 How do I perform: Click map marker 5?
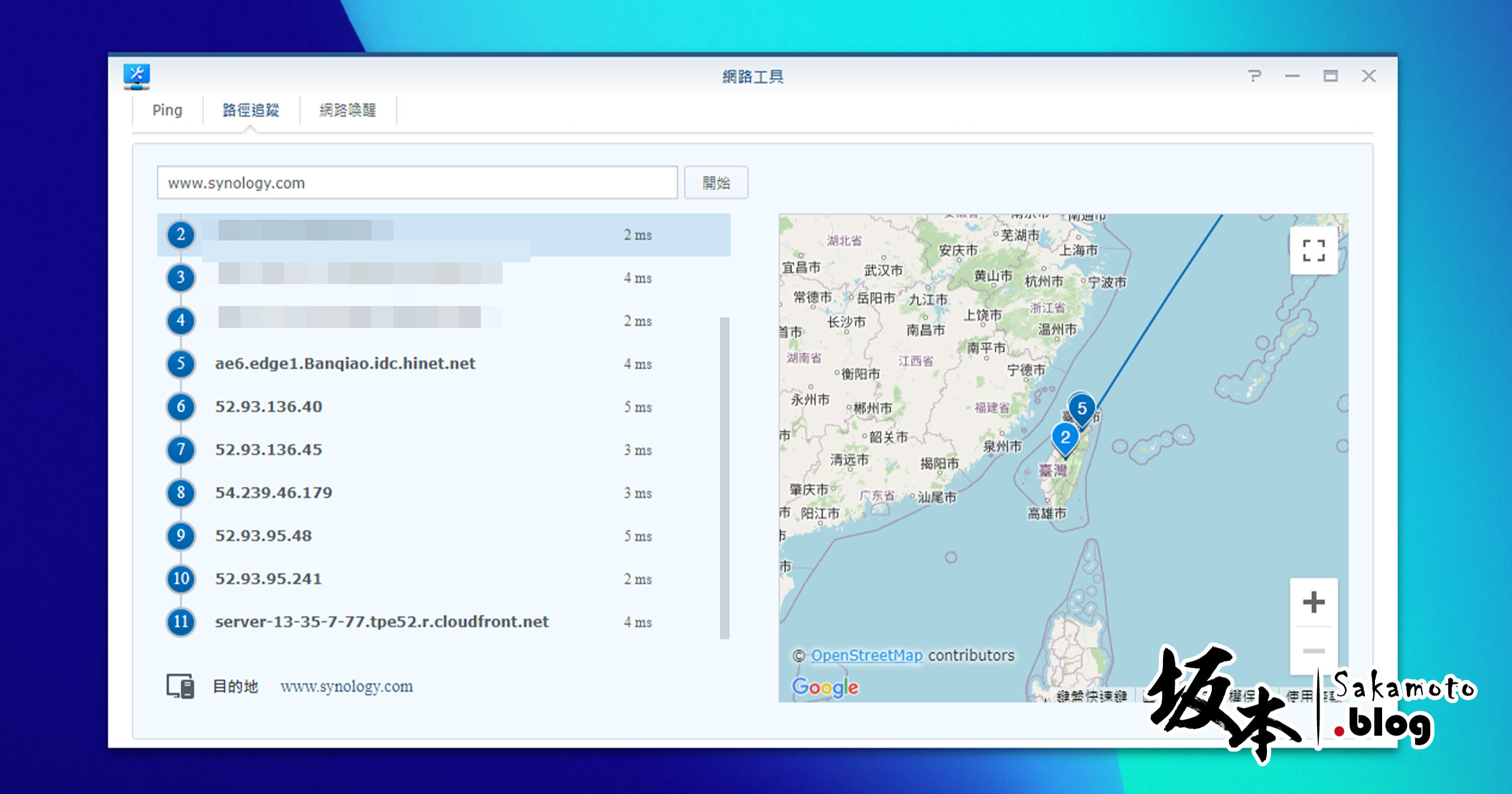(1081, 409)
